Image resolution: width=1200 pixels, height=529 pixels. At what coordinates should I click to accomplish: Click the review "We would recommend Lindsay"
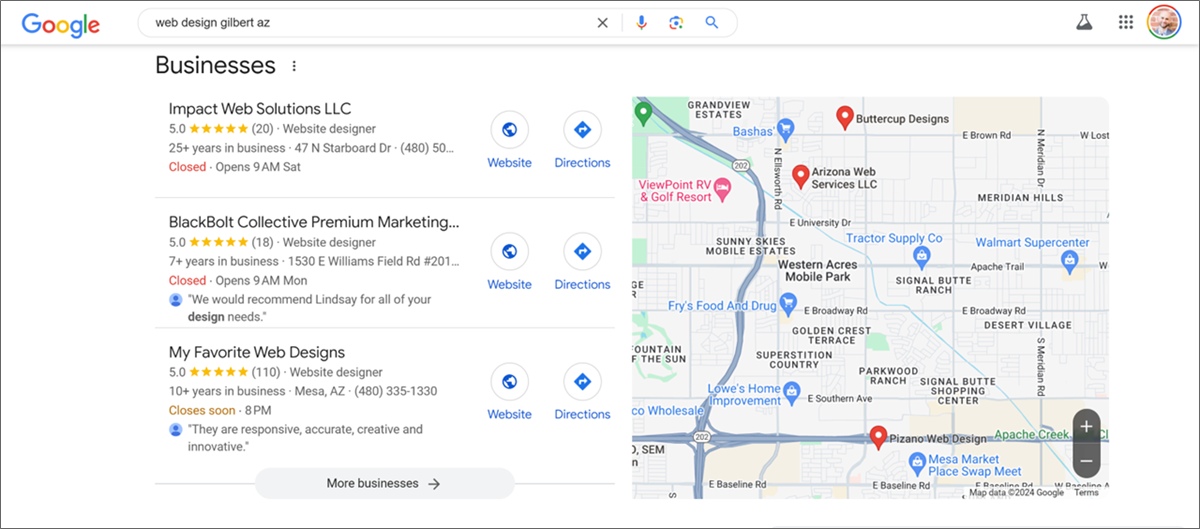309,308
